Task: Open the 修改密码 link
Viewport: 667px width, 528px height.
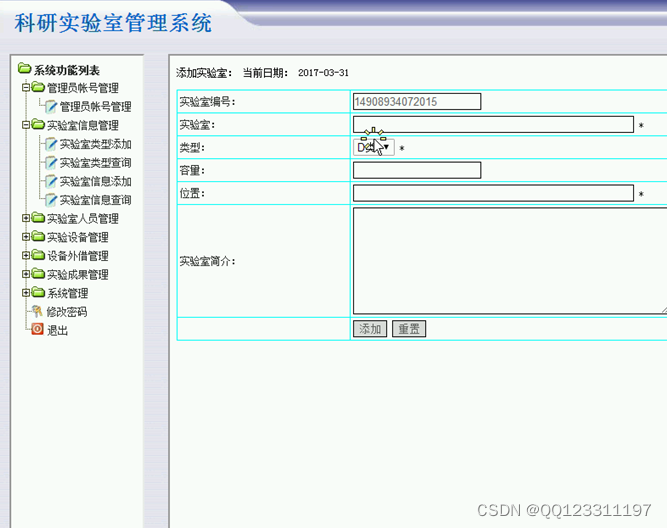Action: tap(67, 312)
